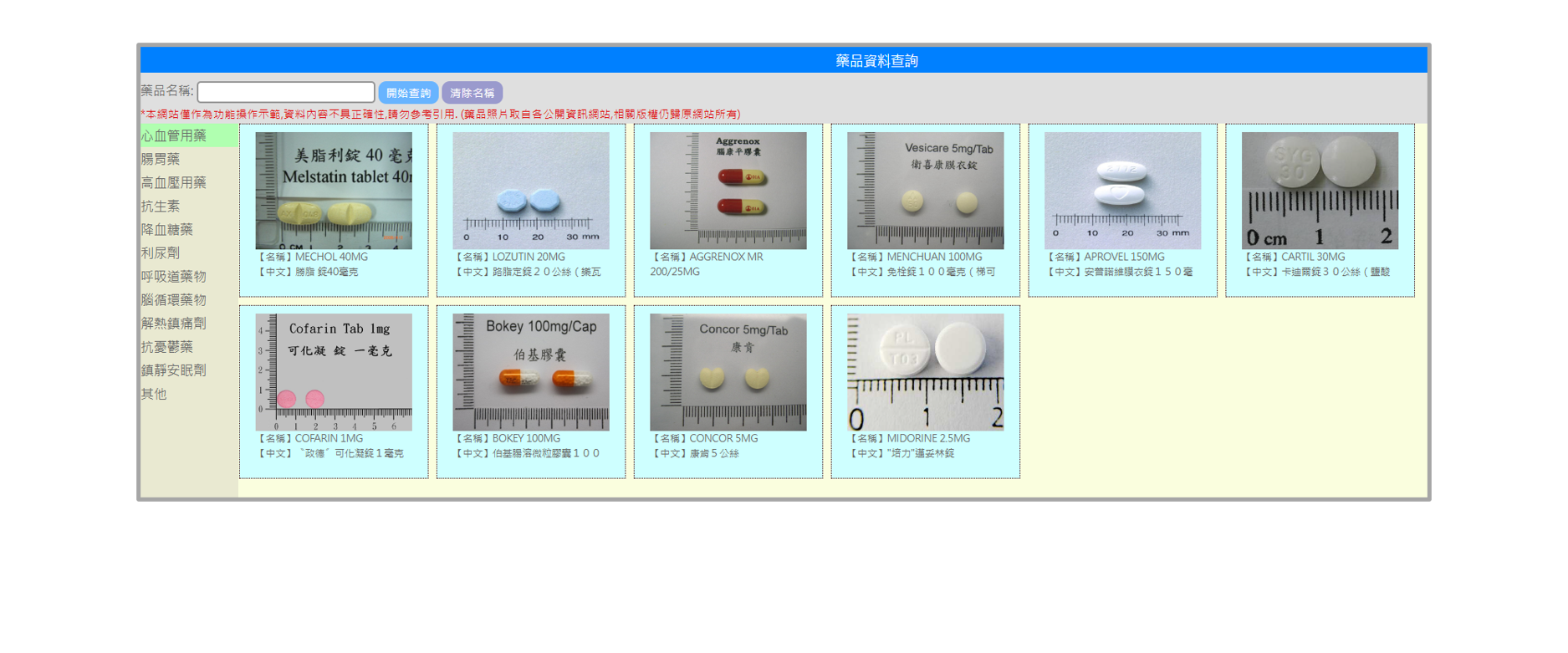Click the 開始查詢 button
The image size is (1568, 653).
pyautogui.click(x=408, y=93)
